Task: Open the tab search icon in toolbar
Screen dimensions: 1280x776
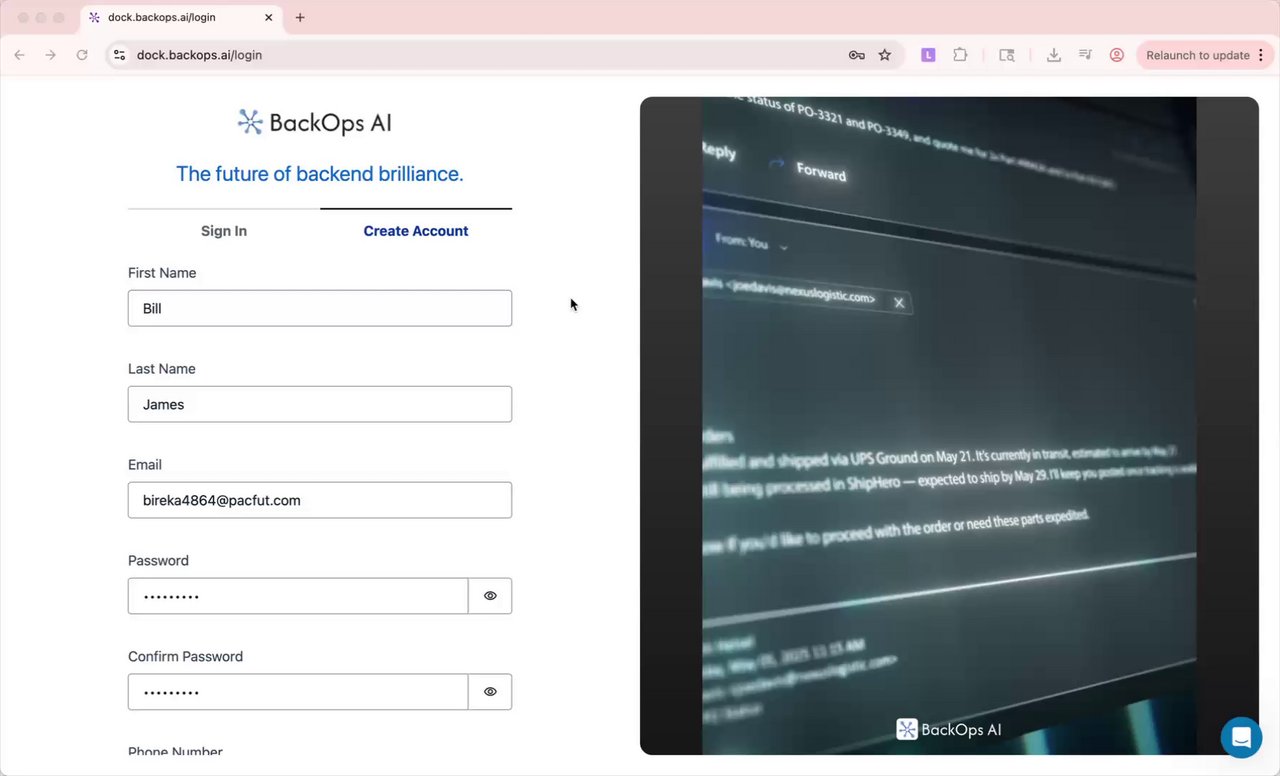Action: 1007,55
